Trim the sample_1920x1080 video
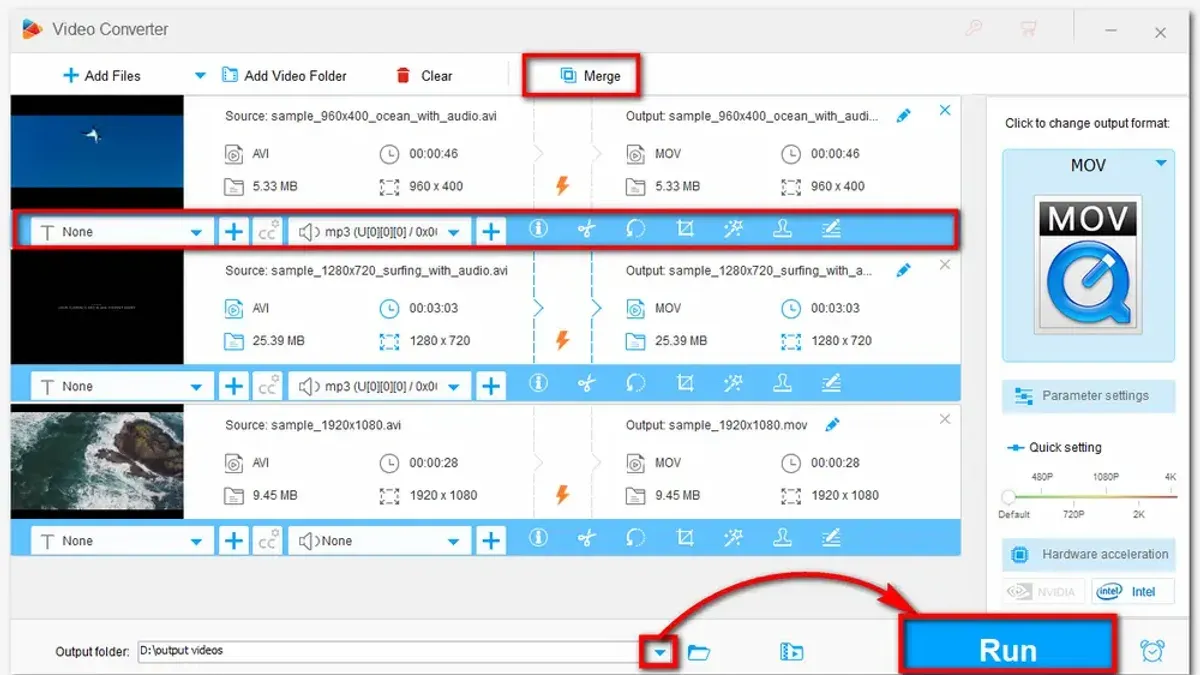 (587, 539)
